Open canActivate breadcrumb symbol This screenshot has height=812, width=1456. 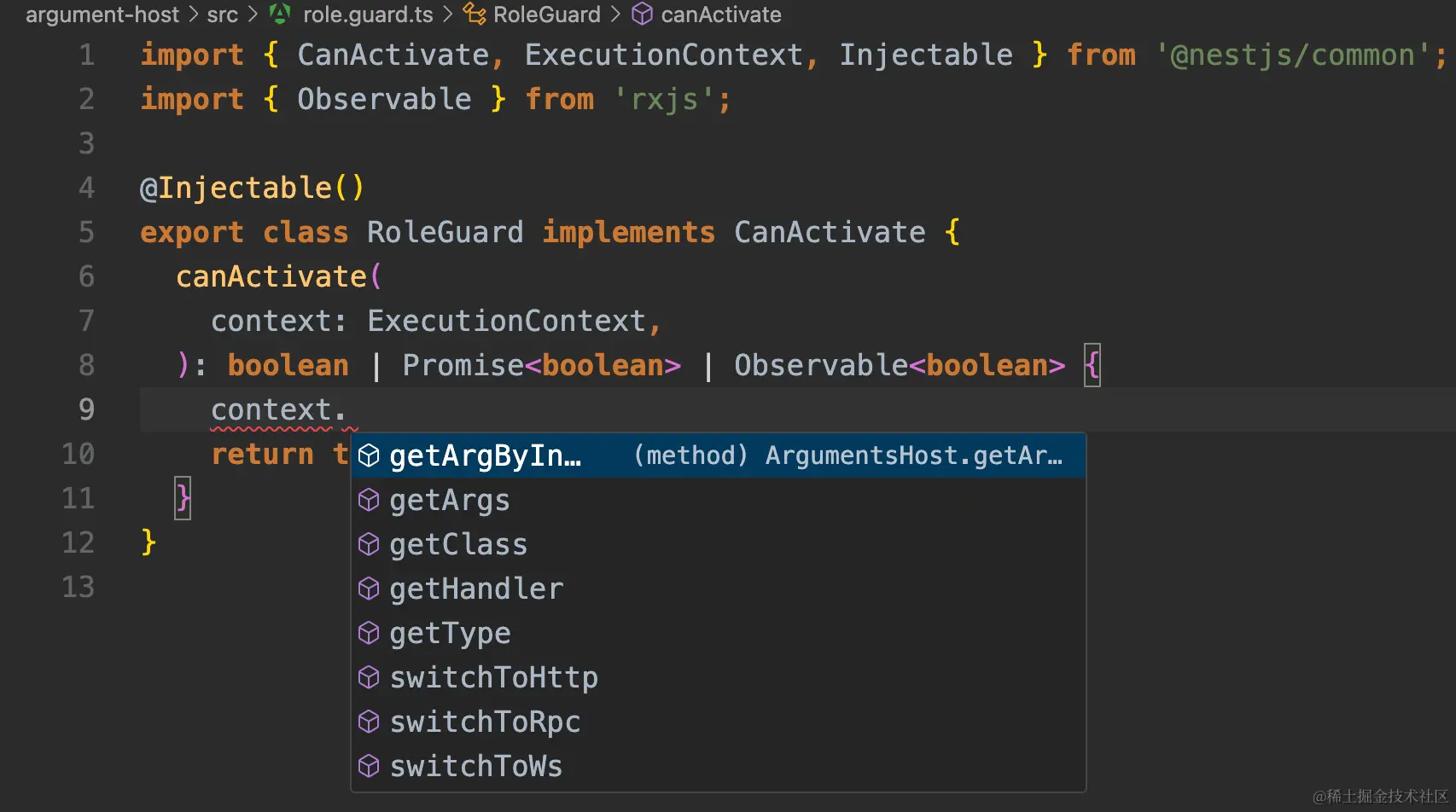click(721, 14)
